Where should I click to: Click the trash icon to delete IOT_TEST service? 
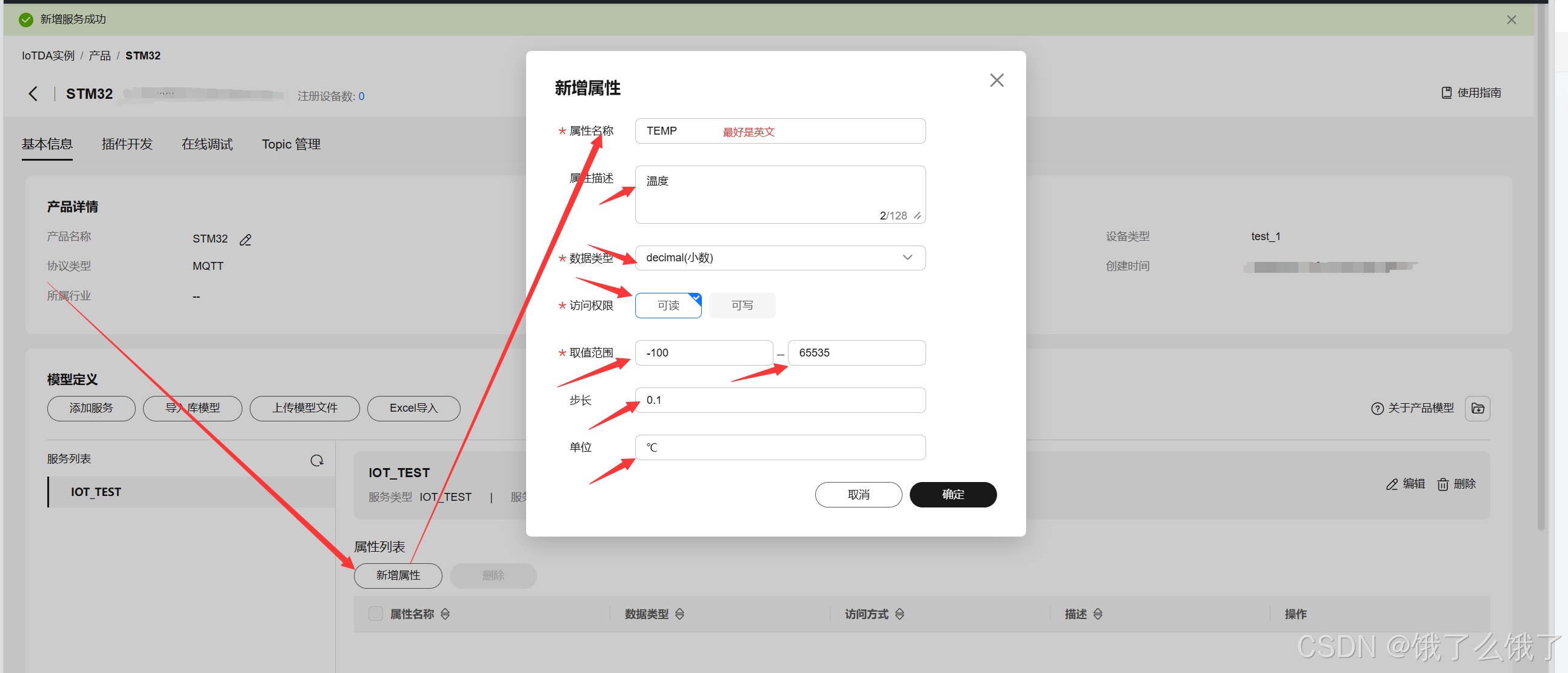click(1443, 484)
